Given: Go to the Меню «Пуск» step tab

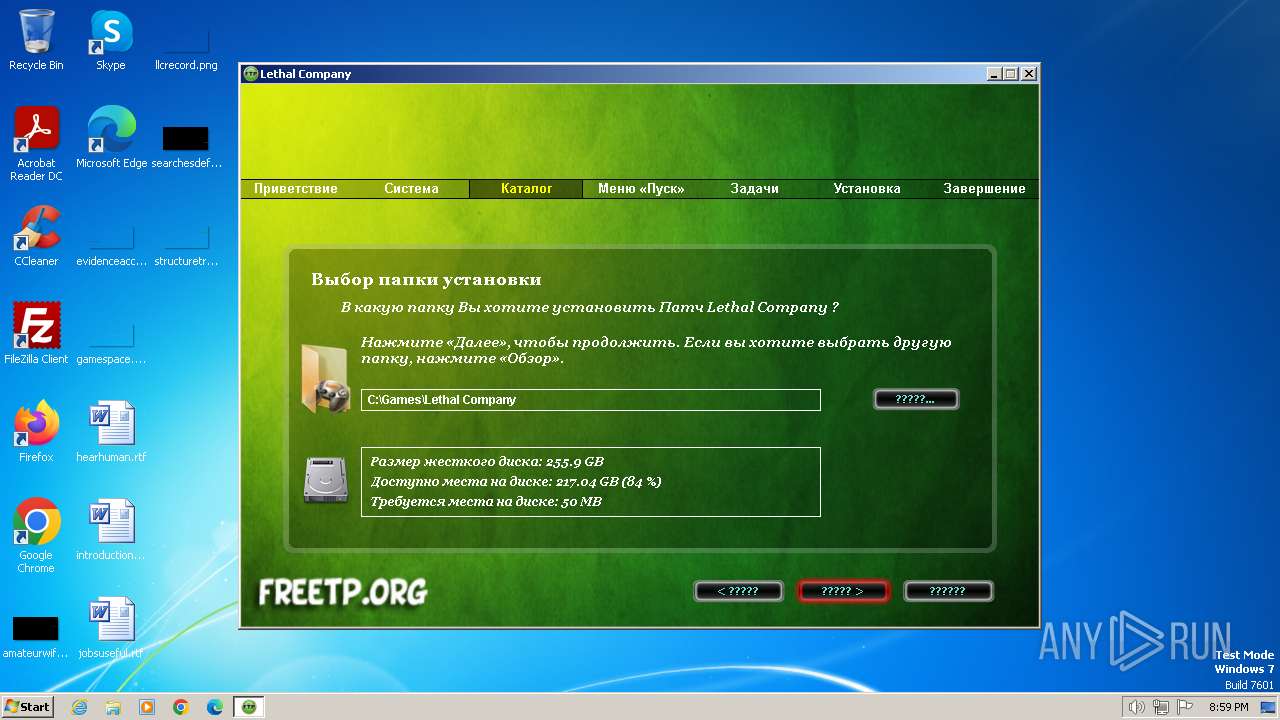Looking at the screenshot, I should point(641,189).
